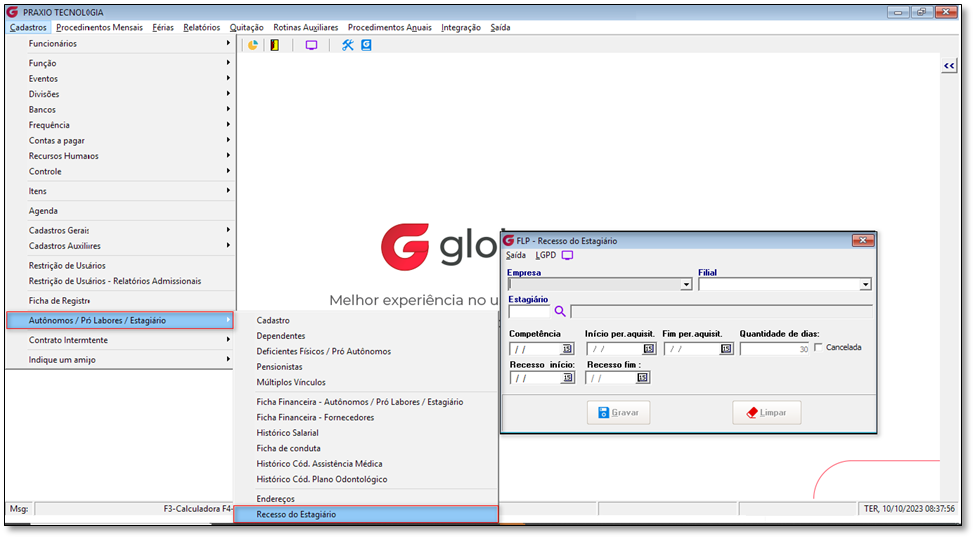Image resolution: width=975 pixels, height=539 pixels.
Task: Choose Múltiplos Vínculos in the submenu
Action: 366,383
